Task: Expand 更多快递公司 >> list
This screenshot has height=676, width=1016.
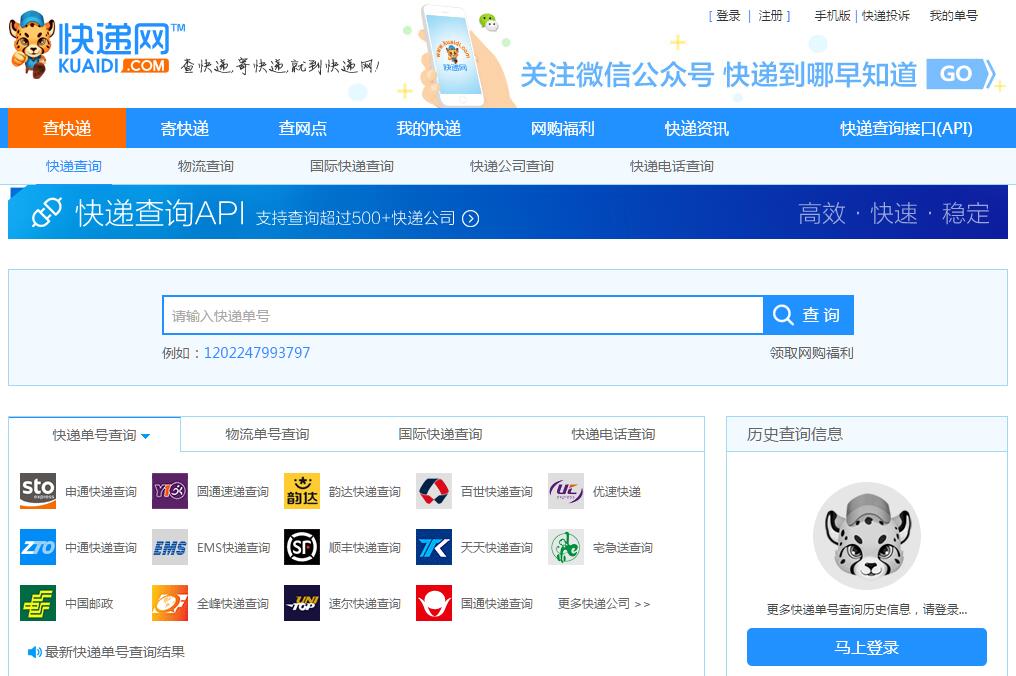Action: coord(604,604)
